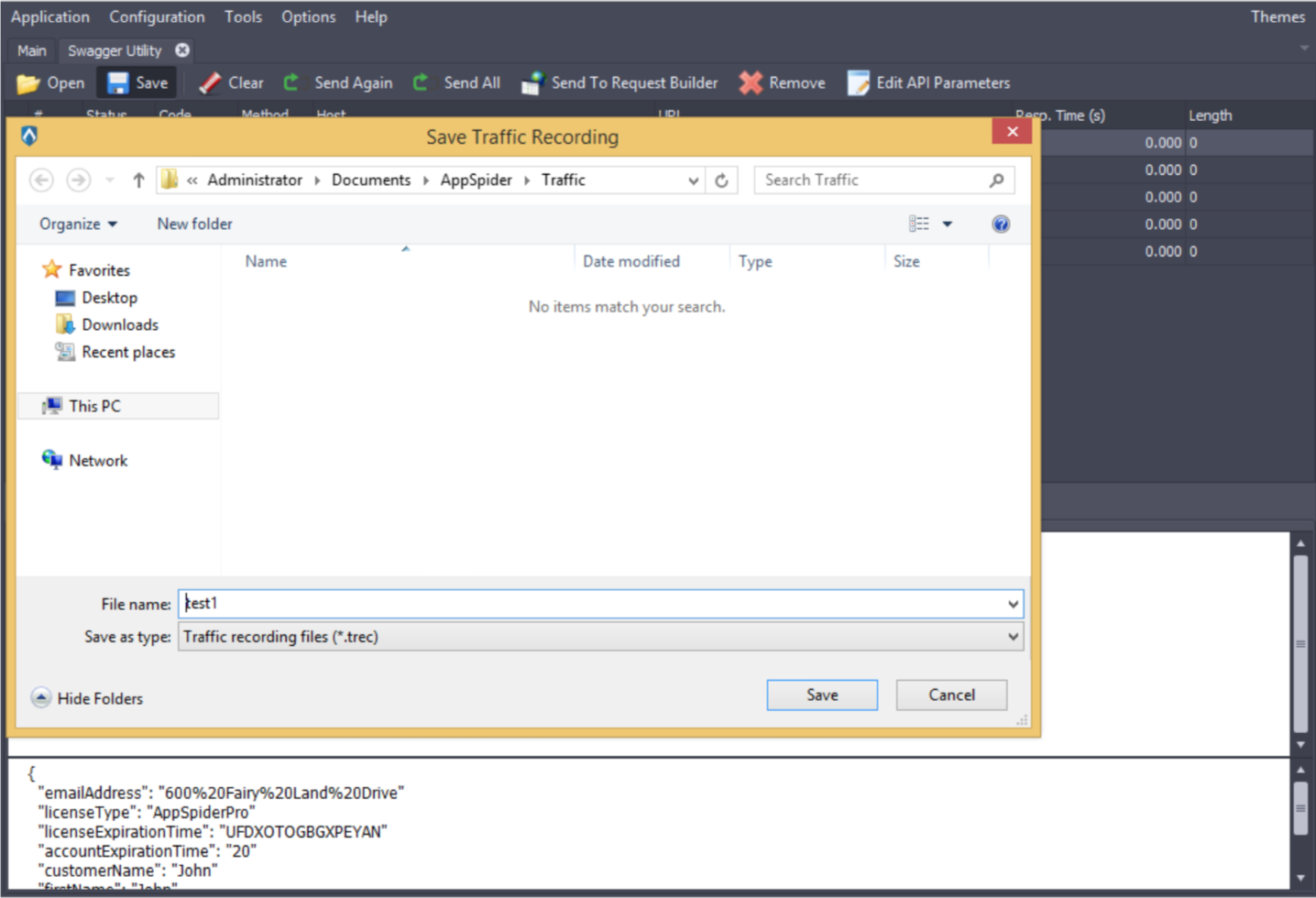Screen dimensions: 1316x898
Task: Open the recent locations dropdown arrow
Action: tap(110, 181)
